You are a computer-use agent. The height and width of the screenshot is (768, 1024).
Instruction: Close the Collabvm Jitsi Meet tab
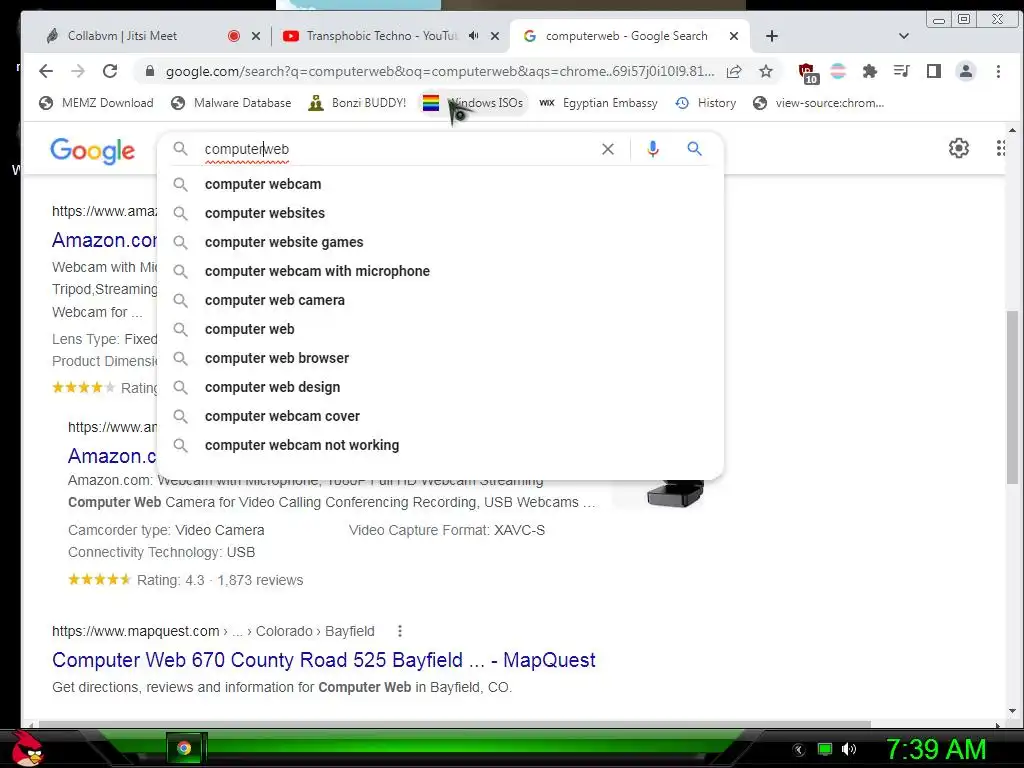[256, 36]
